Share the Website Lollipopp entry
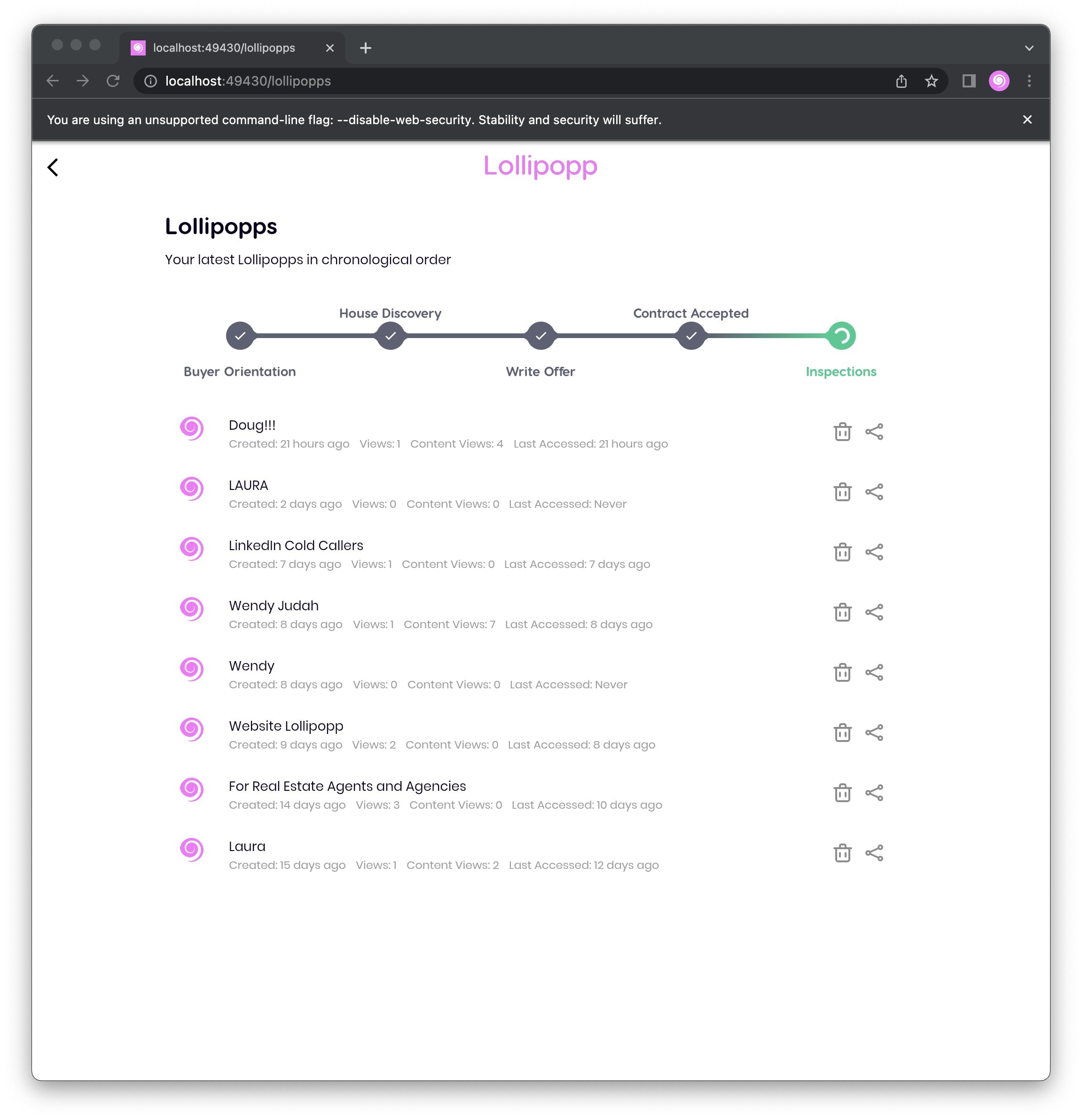The height and width of the screenshot is (1120, 1082). pos(874,733)
